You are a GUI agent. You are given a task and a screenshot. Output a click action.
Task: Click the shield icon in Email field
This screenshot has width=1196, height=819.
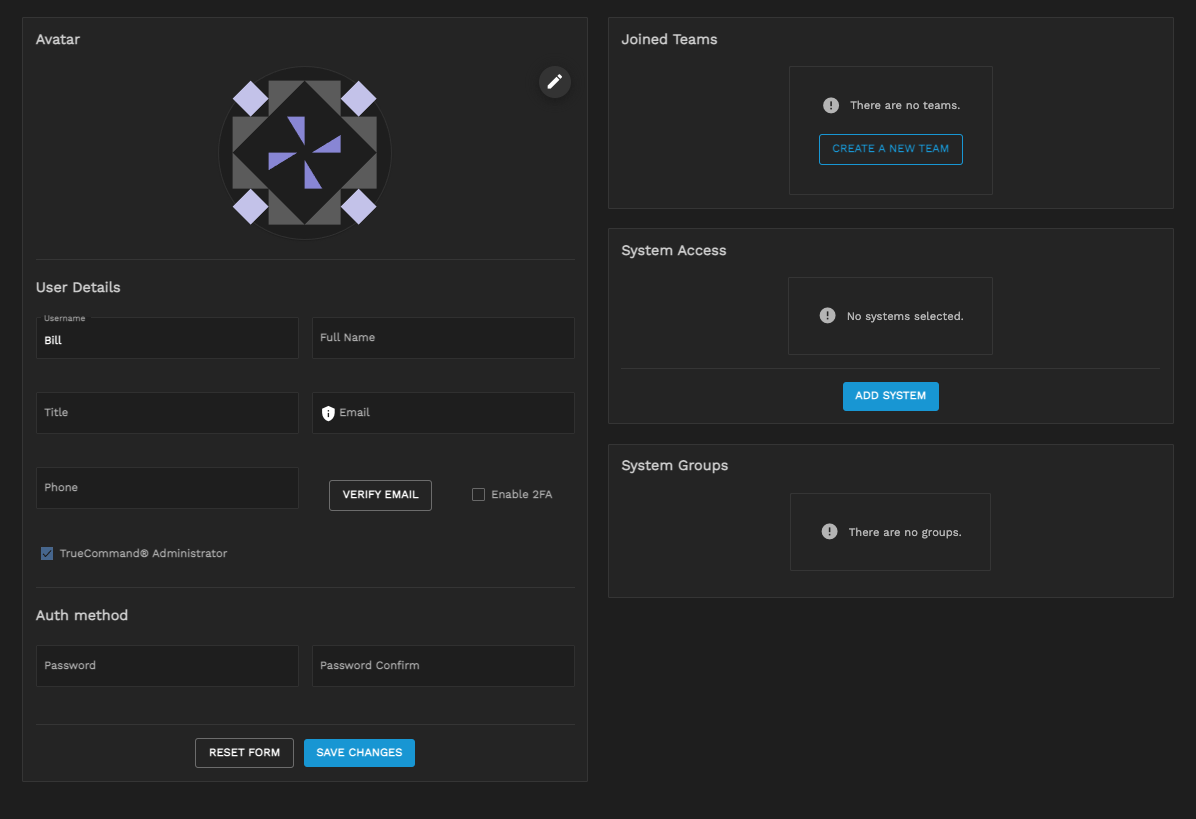click(328, 413)
